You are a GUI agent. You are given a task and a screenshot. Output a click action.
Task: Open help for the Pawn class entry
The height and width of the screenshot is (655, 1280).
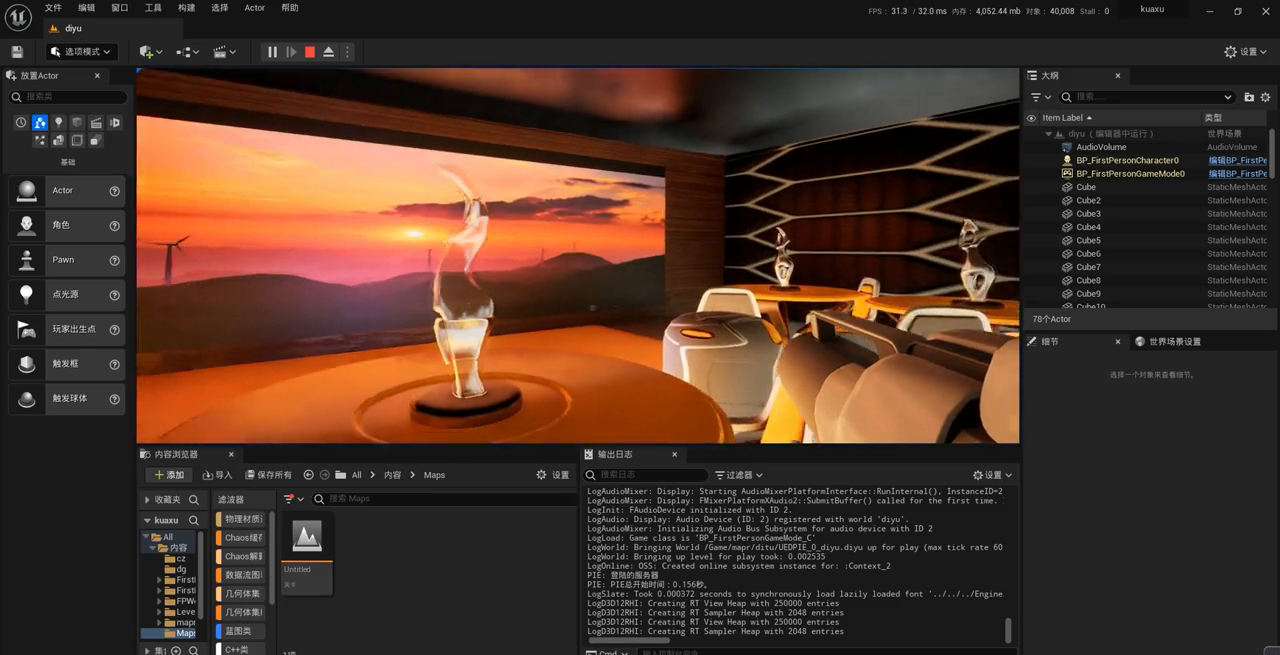(x=114, y=260)
